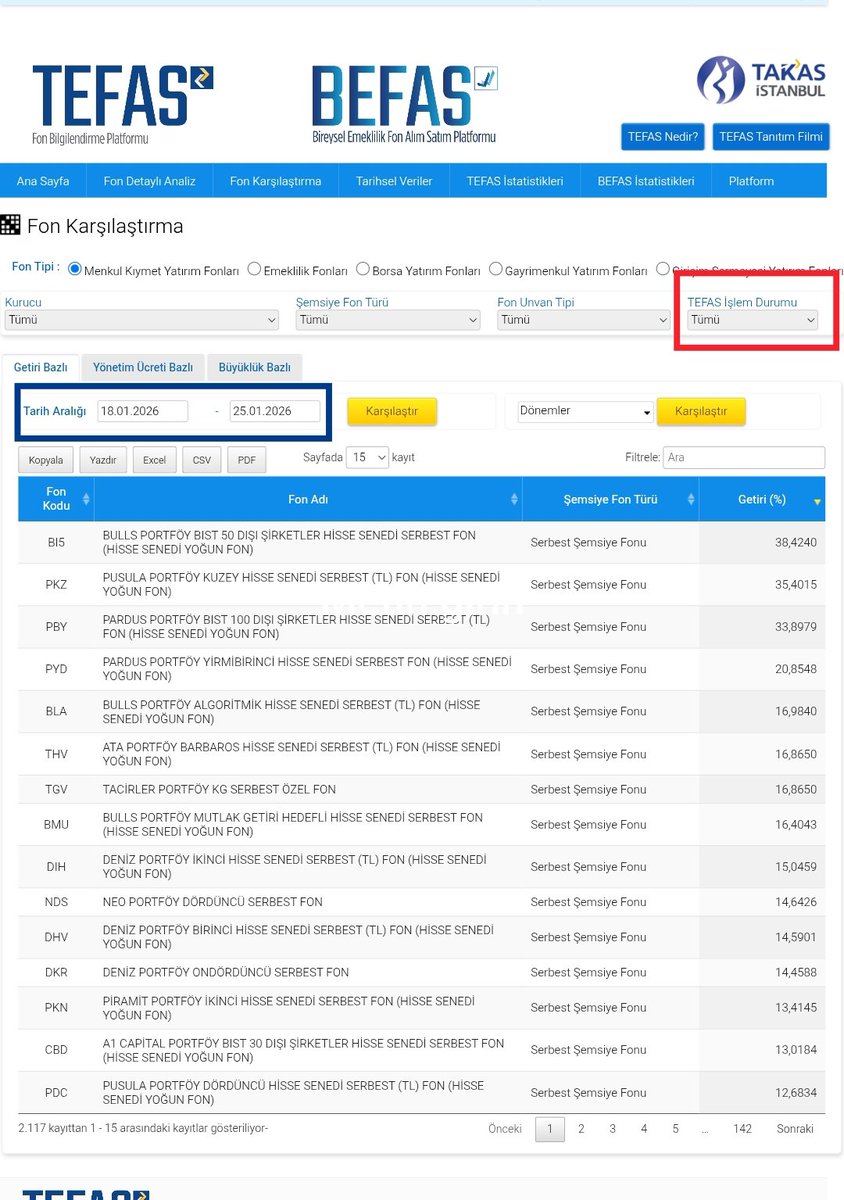Screen dimensions: 844x1200
Task: Select Emeklilik Fonları radio button
Action: (254, 269)
